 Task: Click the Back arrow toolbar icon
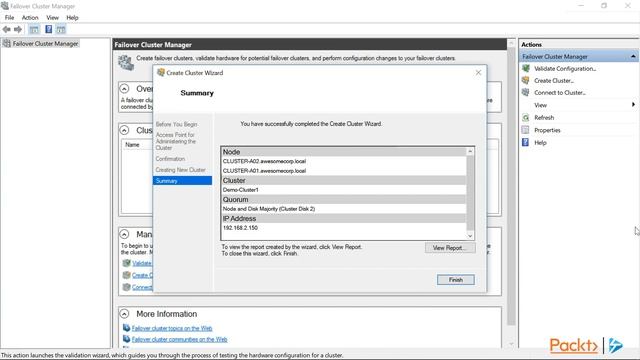[x=7, y=29]
